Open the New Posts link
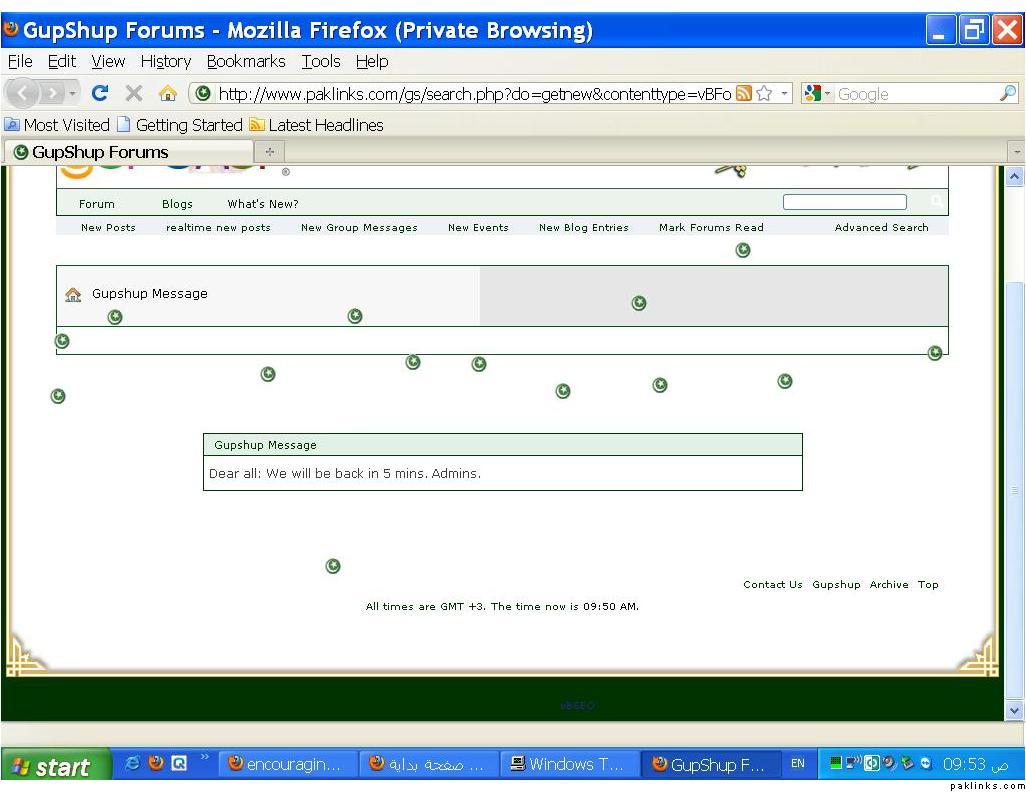The width and height of the screenshot is (1026, 792). pyautogui.click(x=108, y=227)
